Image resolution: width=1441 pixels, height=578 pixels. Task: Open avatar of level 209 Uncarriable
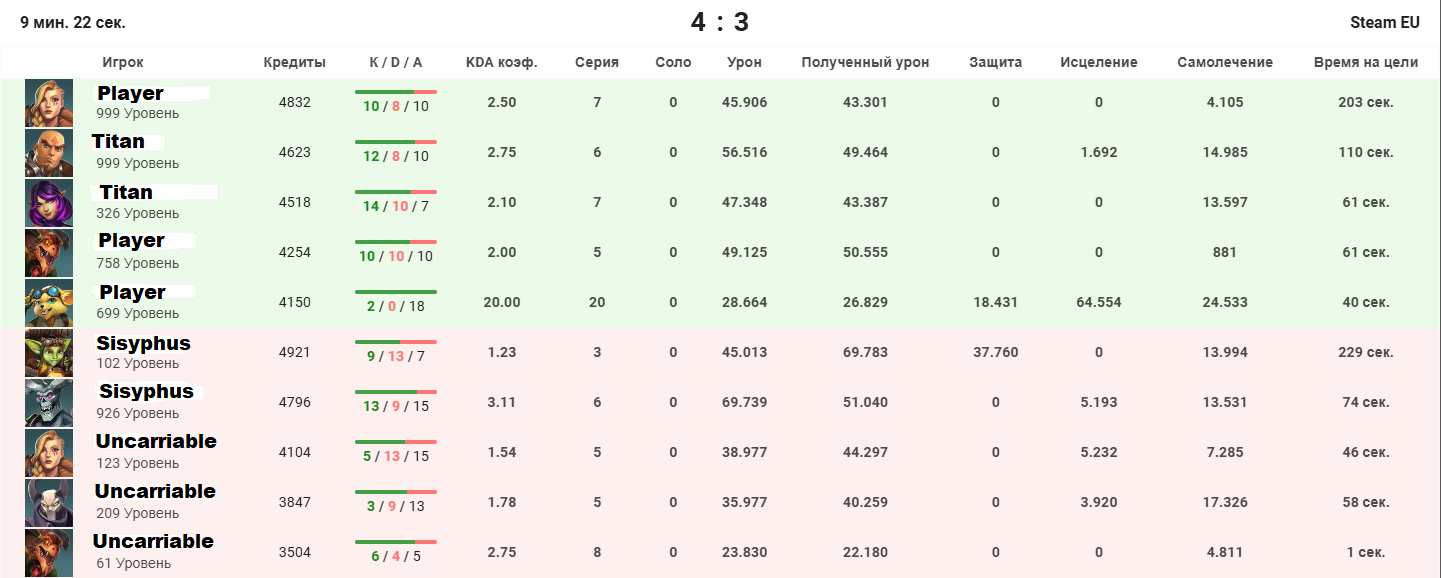(x=49, y=503)
